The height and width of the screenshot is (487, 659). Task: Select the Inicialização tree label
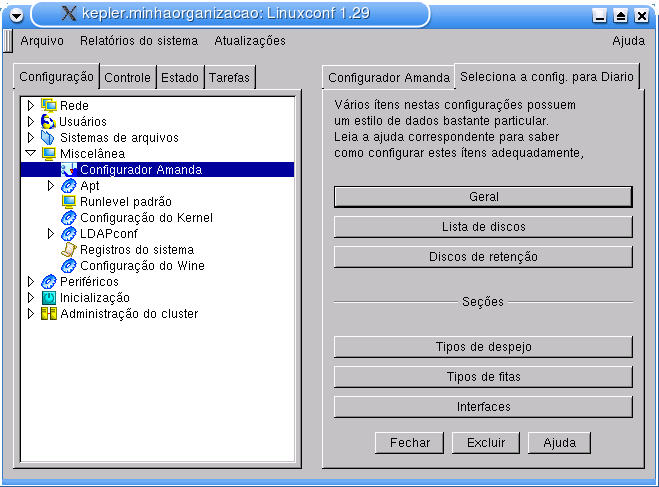(x=95, y=298)
